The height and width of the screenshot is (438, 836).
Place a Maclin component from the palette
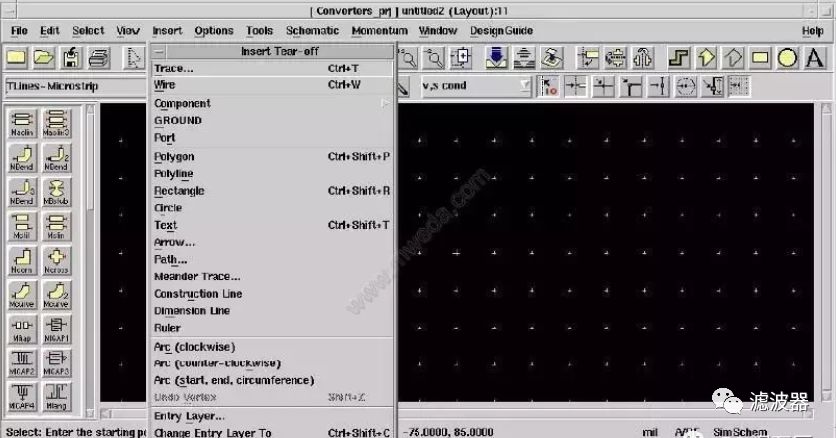(22, 123)
